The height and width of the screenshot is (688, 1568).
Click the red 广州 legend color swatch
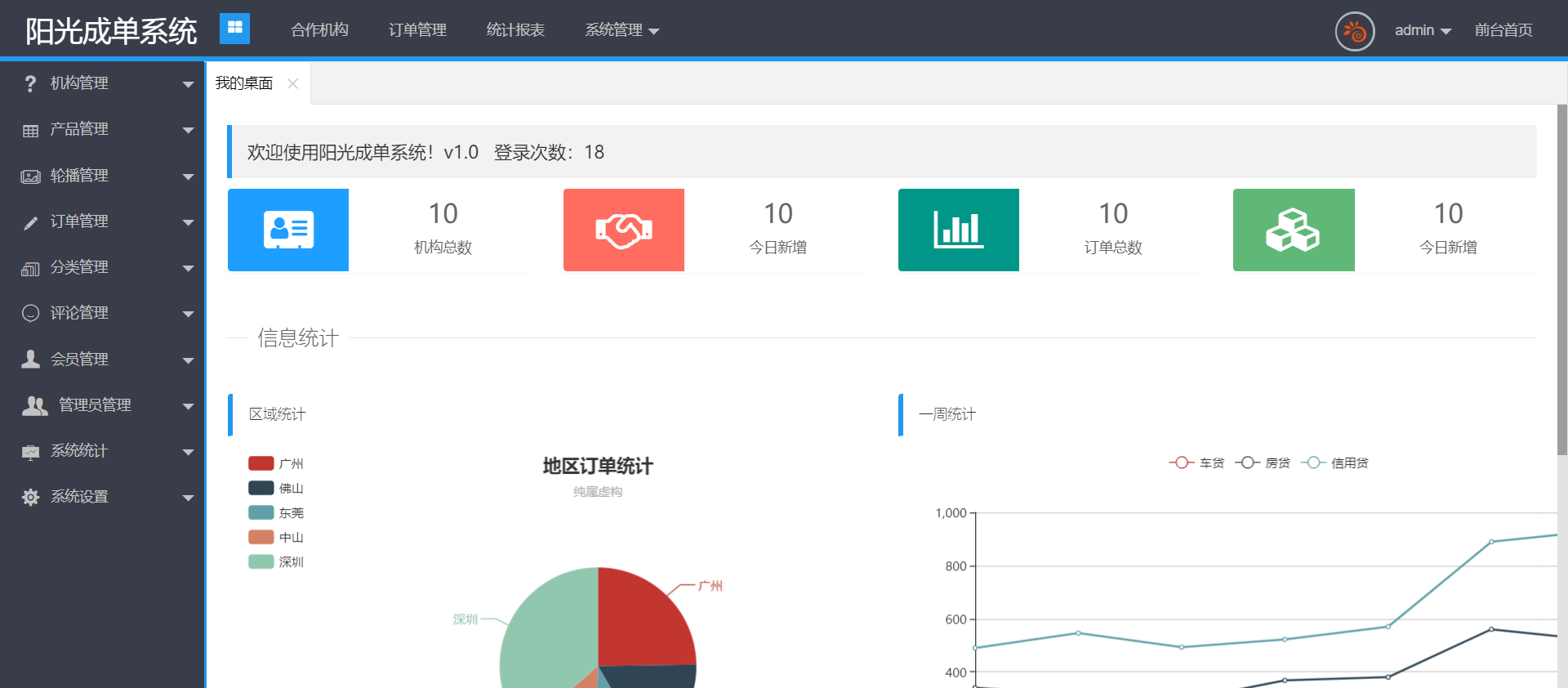point(261,463)
